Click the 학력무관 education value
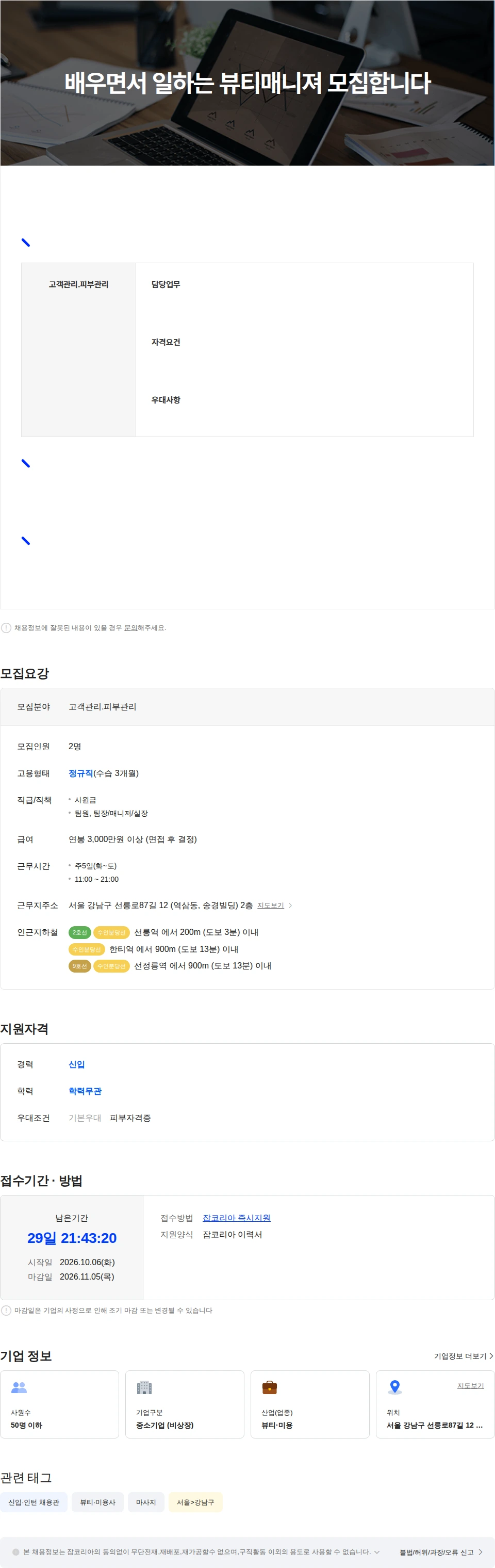 [x=85, y=1091]
